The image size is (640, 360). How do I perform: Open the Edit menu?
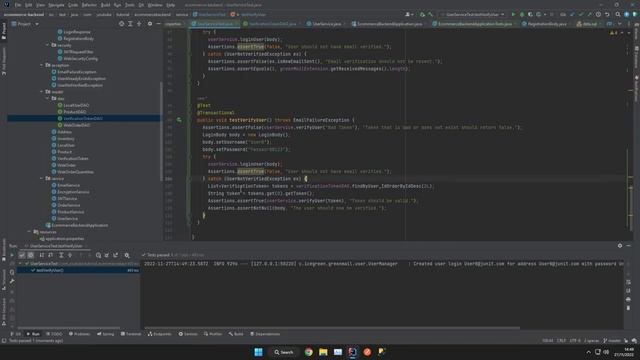pyautogui.click(x=28, y=5)
